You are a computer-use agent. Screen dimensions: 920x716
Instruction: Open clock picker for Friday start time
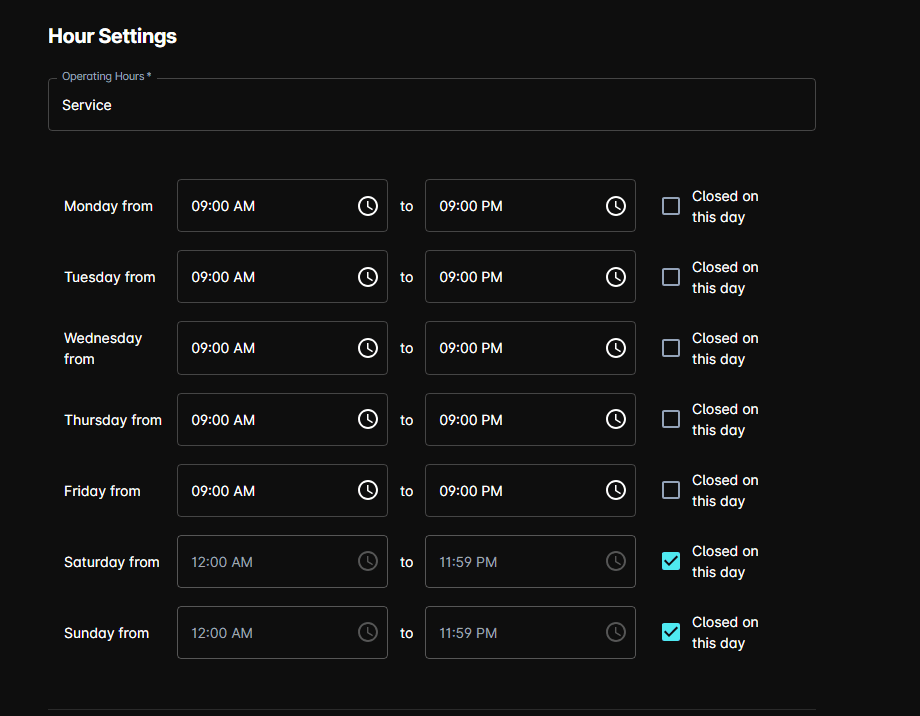tap(368, 490)
